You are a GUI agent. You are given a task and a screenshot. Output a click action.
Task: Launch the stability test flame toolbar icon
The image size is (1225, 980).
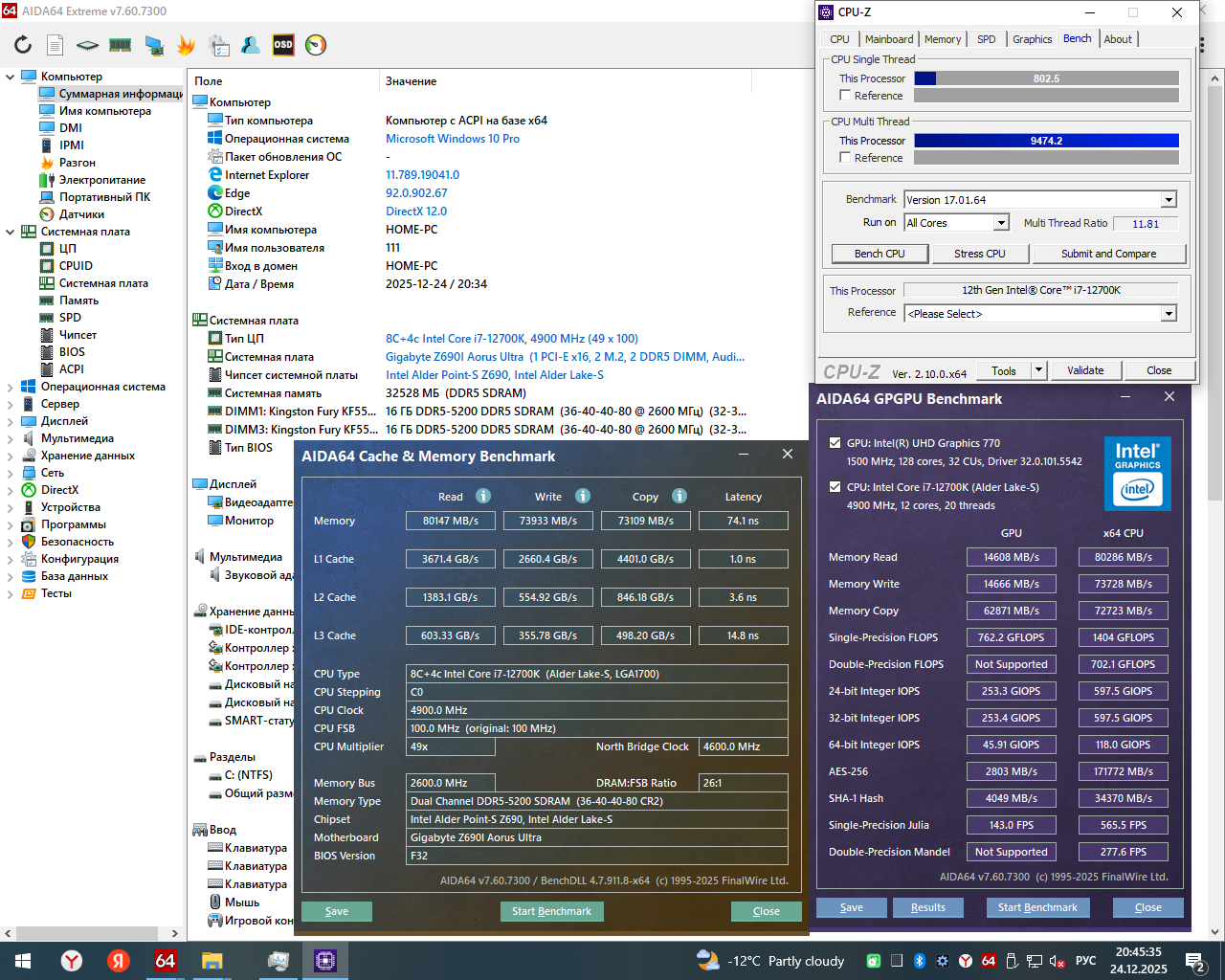(x=186, y=45)
